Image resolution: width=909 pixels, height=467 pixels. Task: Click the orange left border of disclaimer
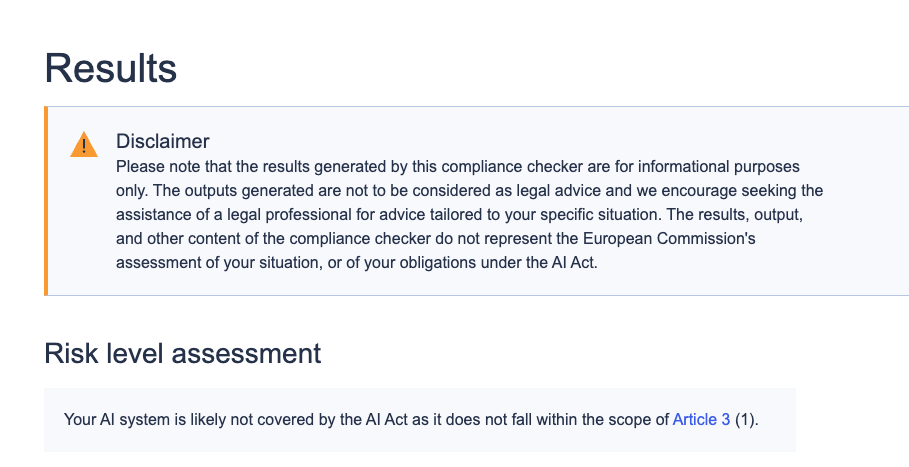(46, 200)
